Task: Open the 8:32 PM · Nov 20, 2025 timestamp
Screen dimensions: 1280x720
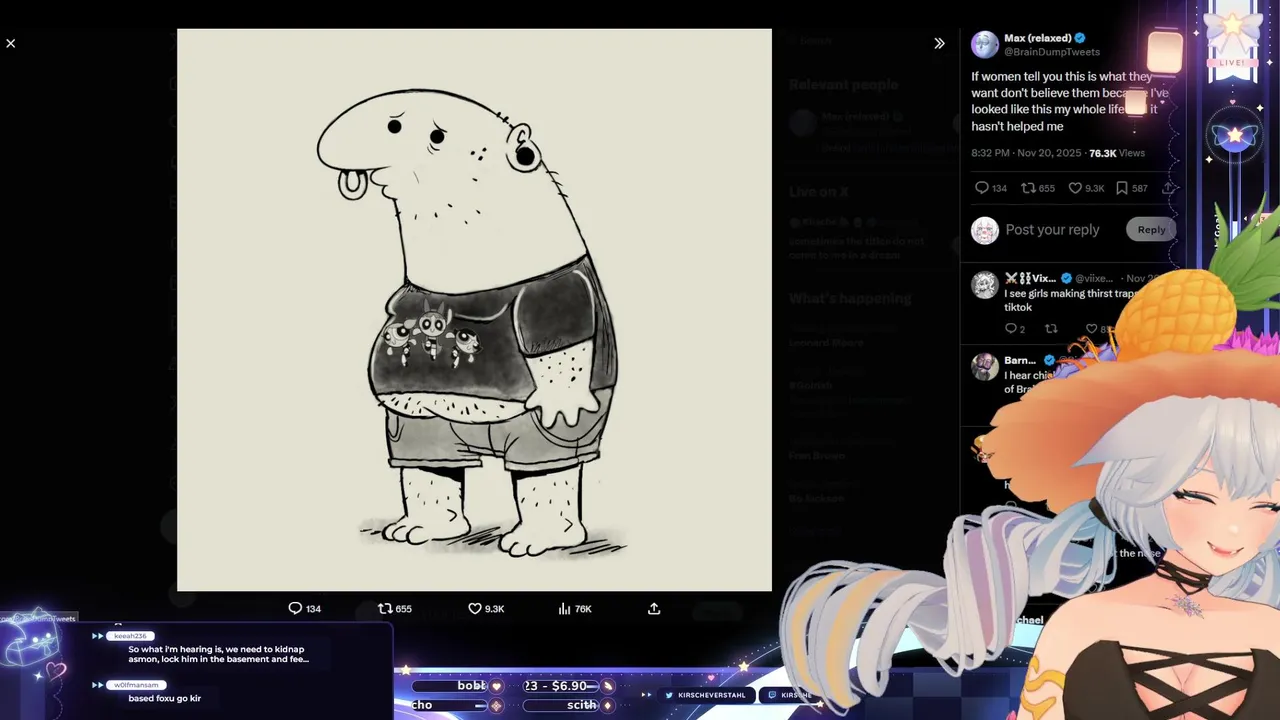Action: (x=1026, y=153)
